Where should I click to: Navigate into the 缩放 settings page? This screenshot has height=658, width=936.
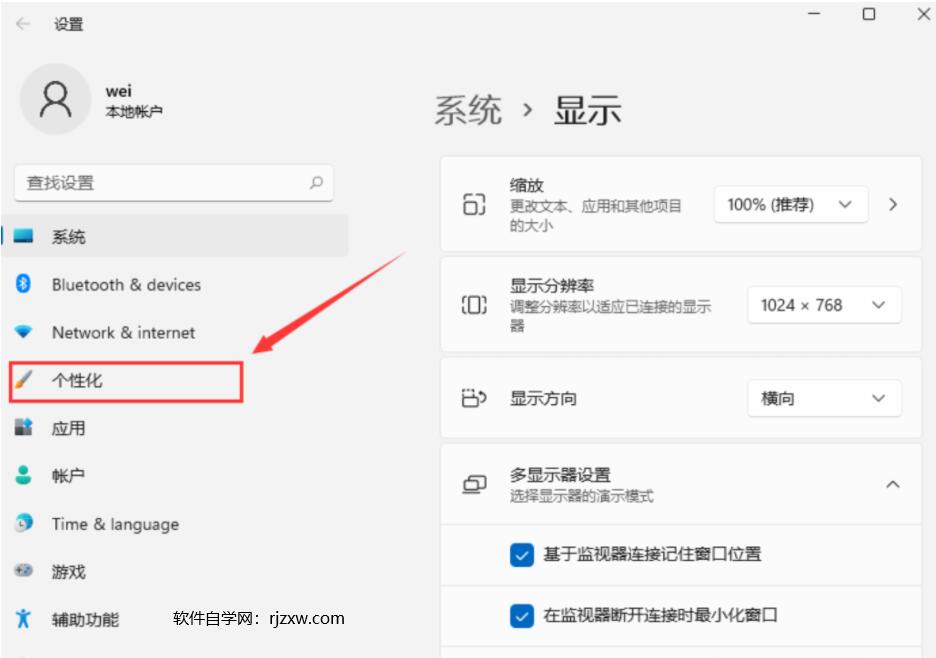point(892,204)
